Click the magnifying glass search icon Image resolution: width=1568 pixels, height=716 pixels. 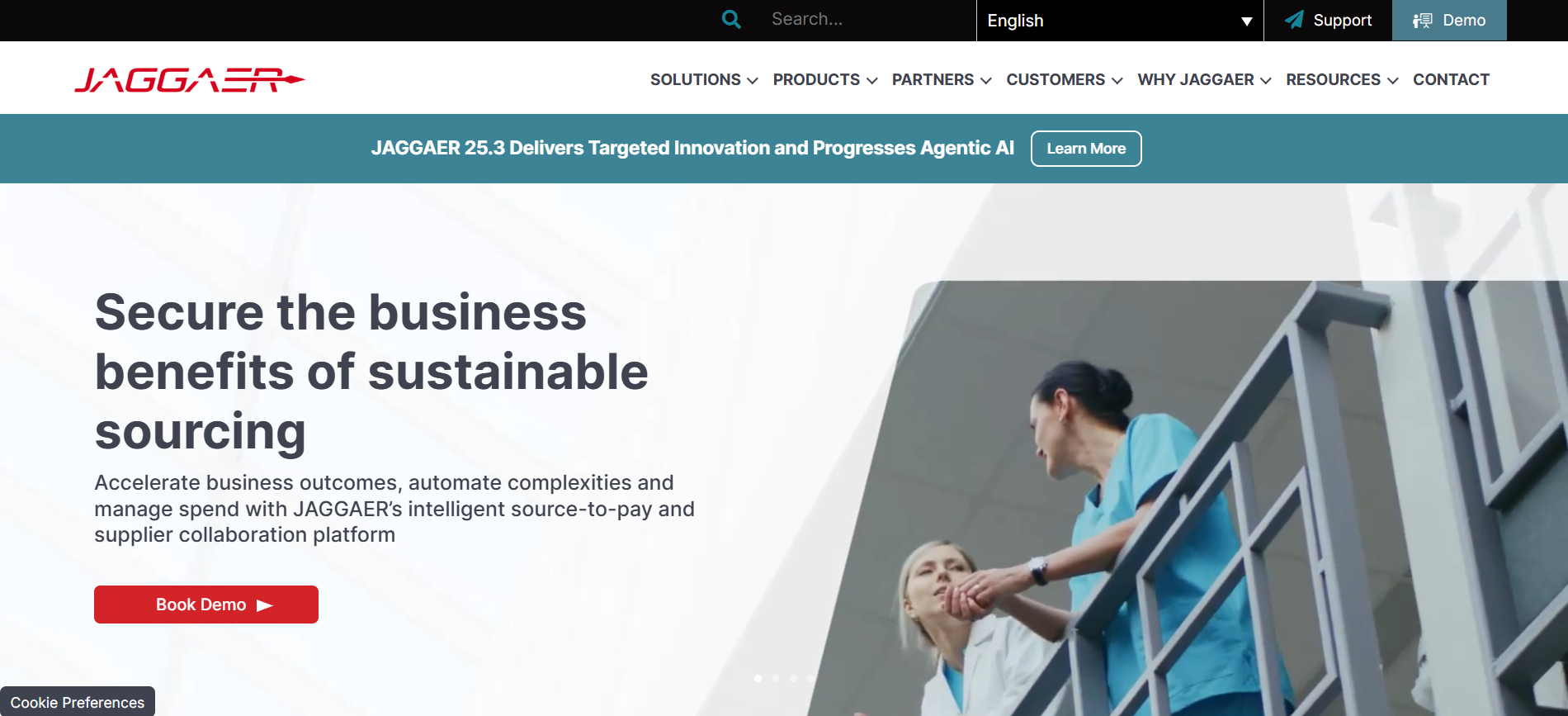coord(731,19)
